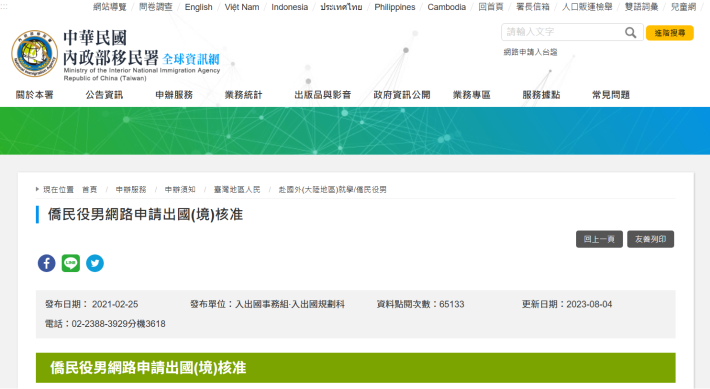Open 人口販運檢舉 report link
710x389 pixels.
click(587, 7)
